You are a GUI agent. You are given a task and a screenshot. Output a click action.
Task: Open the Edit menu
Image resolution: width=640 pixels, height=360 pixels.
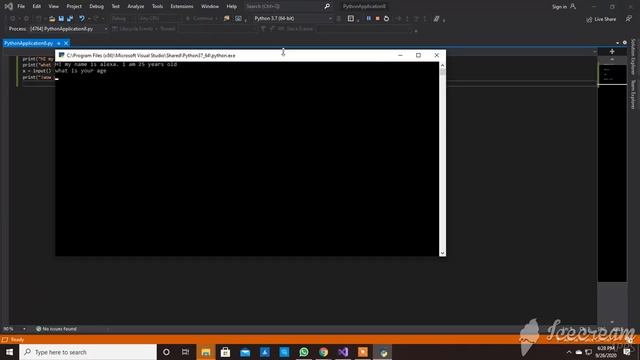pos(37,7)
